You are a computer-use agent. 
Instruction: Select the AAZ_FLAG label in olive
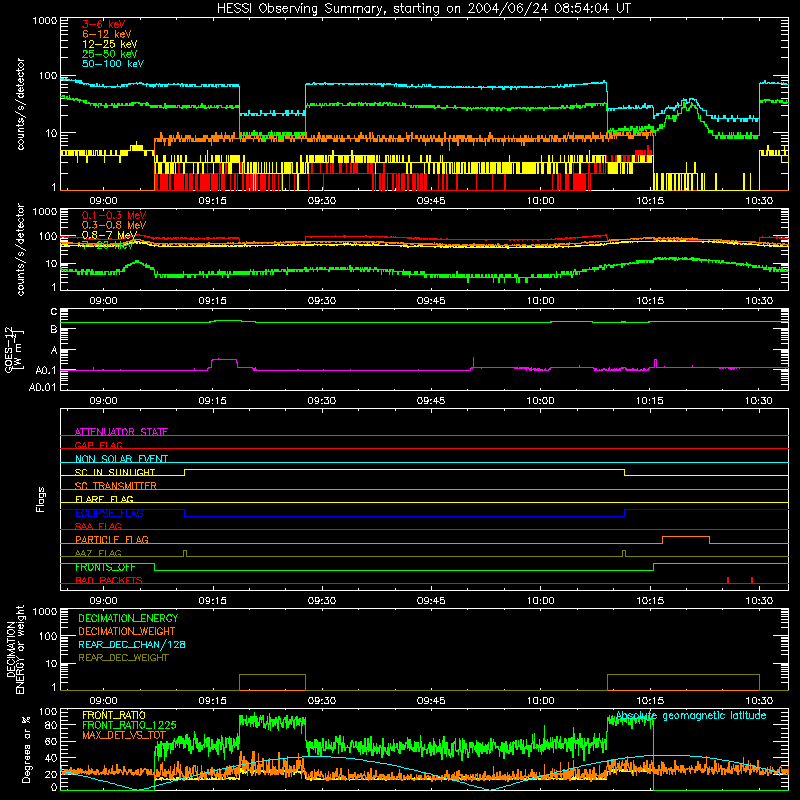(98, 553)
